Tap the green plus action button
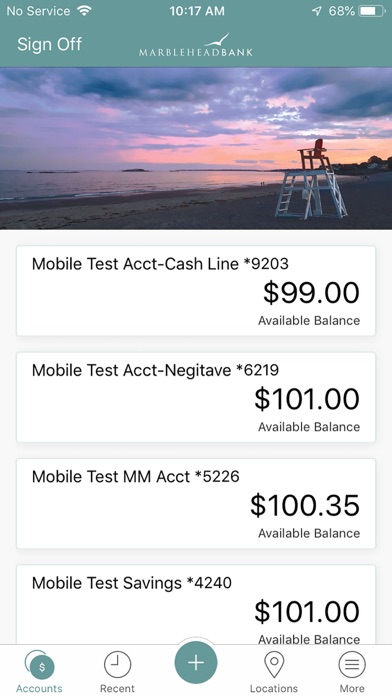392x696 pixels. 196,662
